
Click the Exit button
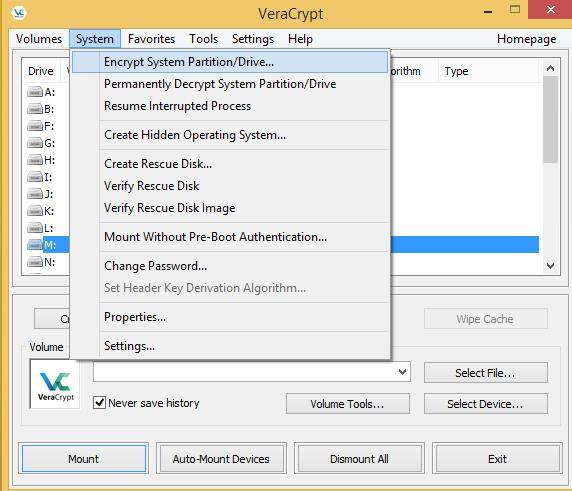[497, 459]
